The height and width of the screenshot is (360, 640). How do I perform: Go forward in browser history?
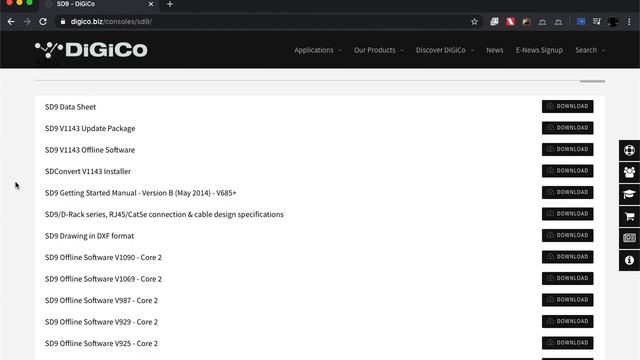click(27, 22)
